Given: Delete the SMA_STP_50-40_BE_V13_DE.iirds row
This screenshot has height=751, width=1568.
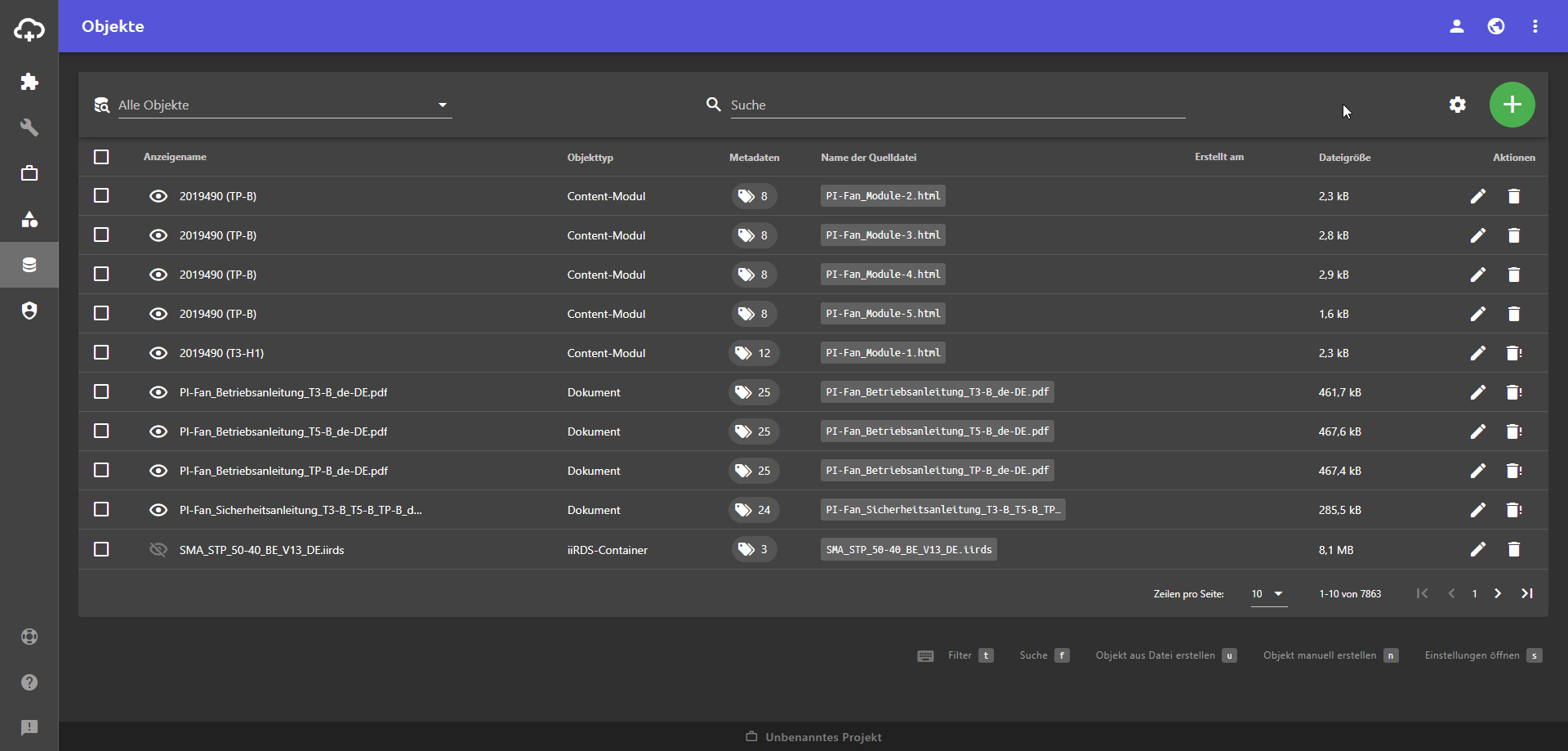Looking at the screenshot, I should click(1514, 549).
